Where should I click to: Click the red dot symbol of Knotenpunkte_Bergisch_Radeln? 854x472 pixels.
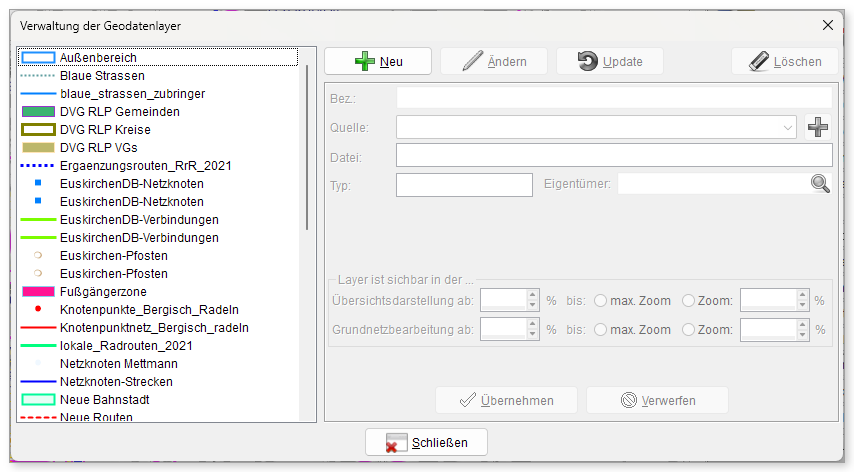(38, 309)
